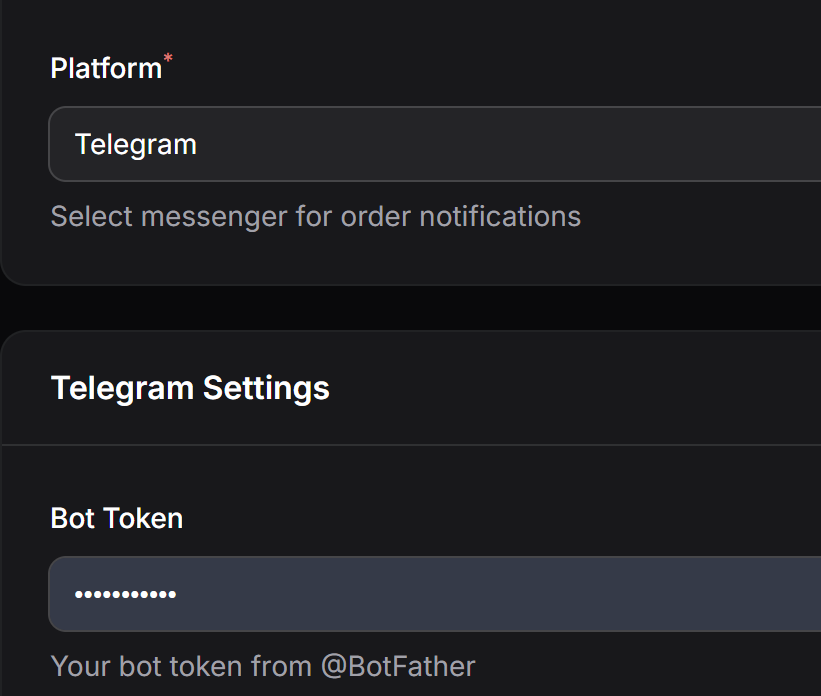The width and height of the screenshot is (821, 696).
Task: Open the Platform dropdown showing Telegram
Action: (x=434, y=144)
